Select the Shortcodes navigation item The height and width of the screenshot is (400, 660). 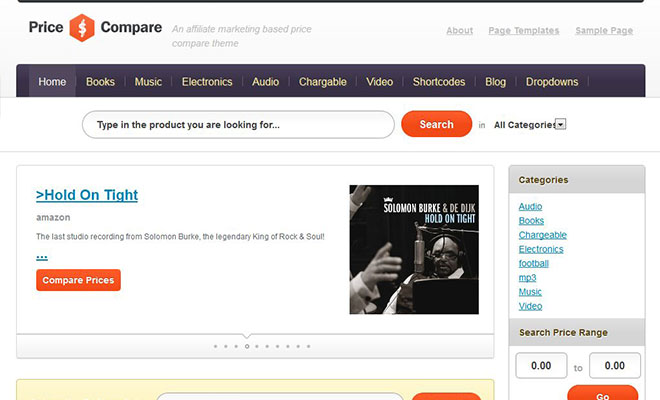click(x=439, y=82)
